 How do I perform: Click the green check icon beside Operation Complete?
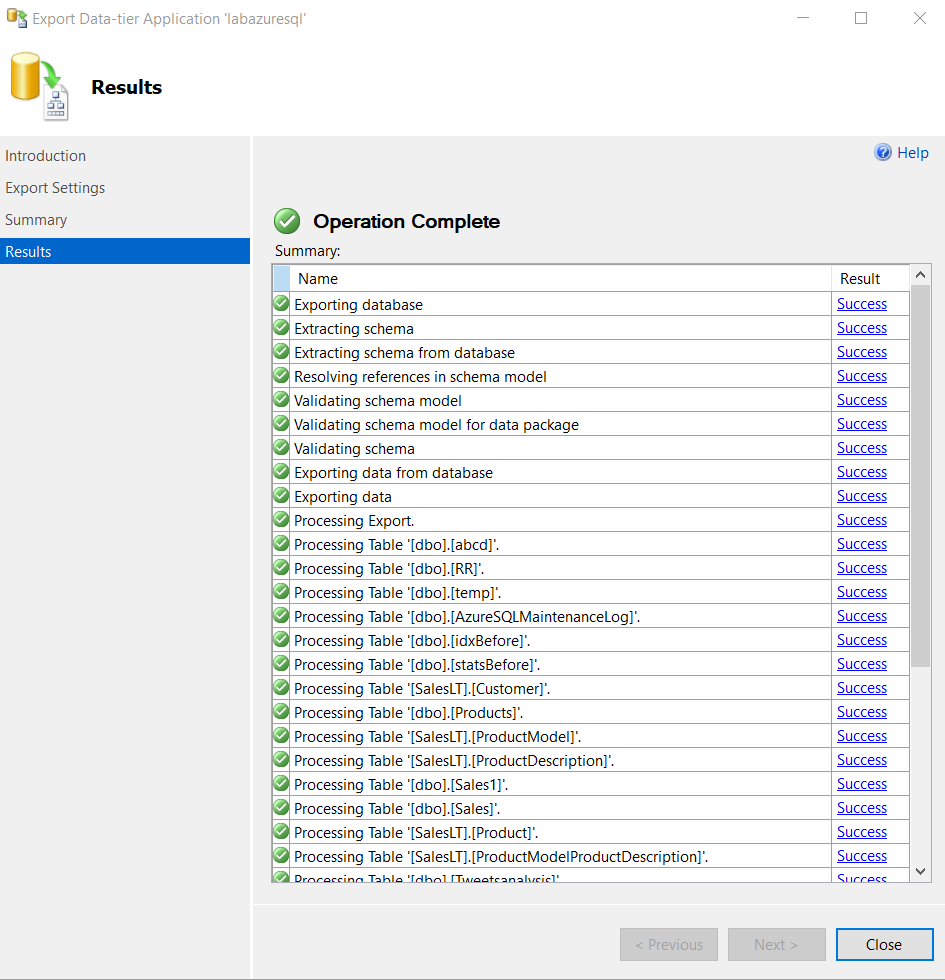click(287, 221)
